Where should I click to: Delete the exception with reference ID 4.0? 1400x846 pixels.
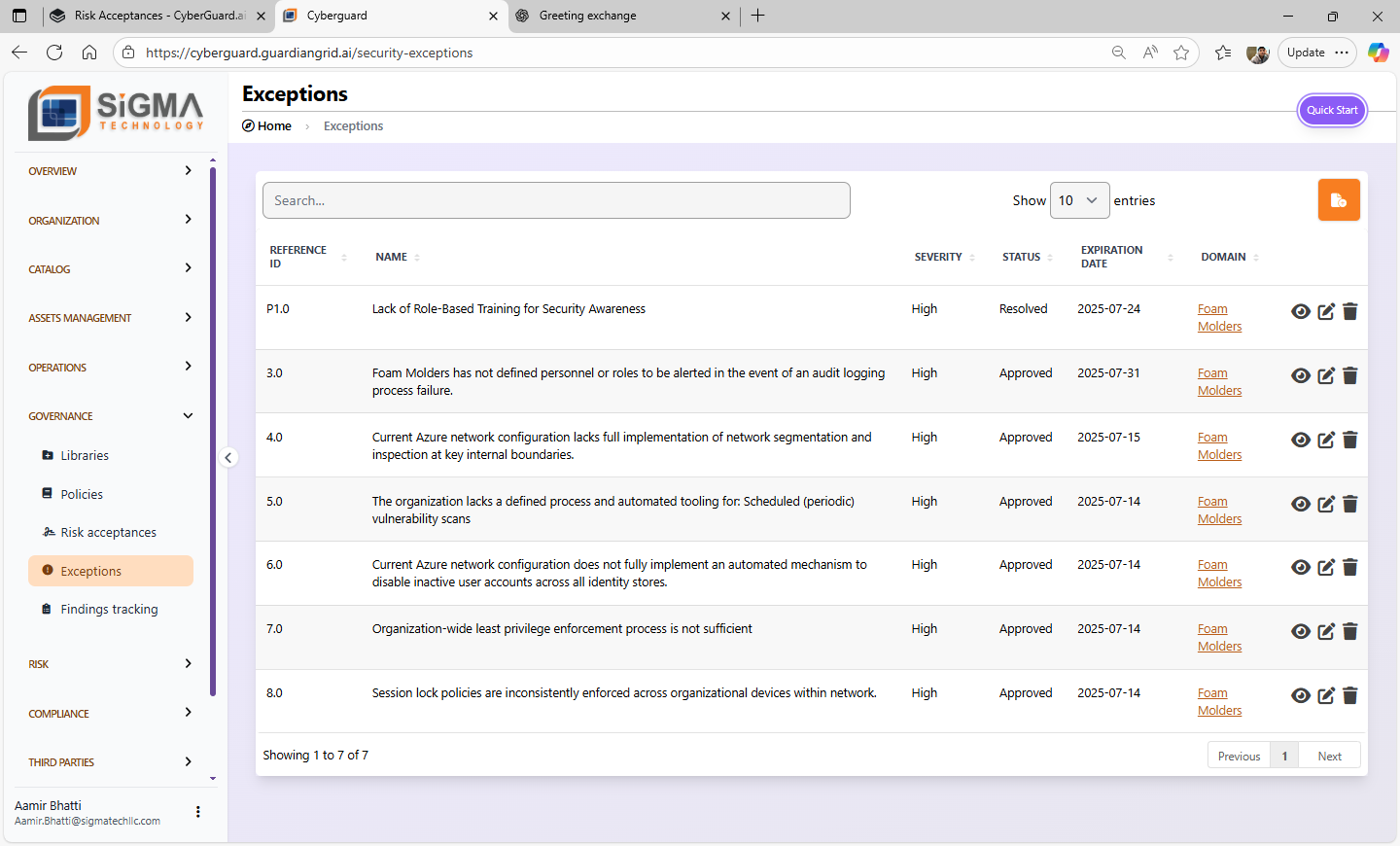point(1349,441)
